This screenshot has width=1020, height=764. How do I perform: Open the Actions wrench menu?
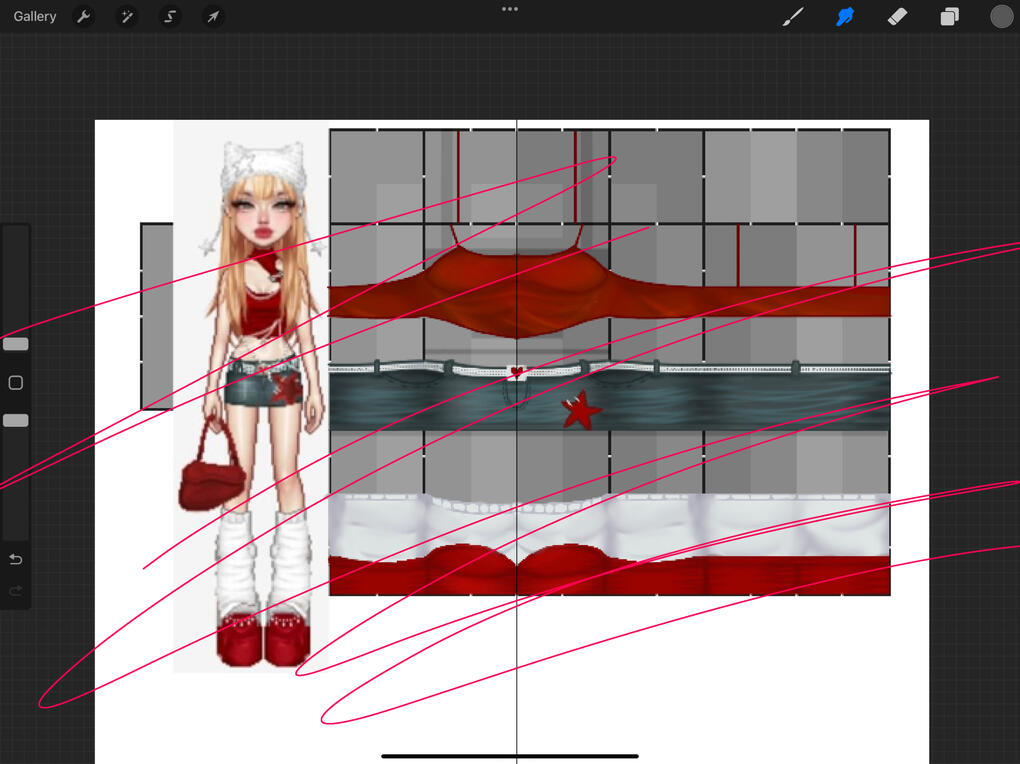[x=84, y=17]
